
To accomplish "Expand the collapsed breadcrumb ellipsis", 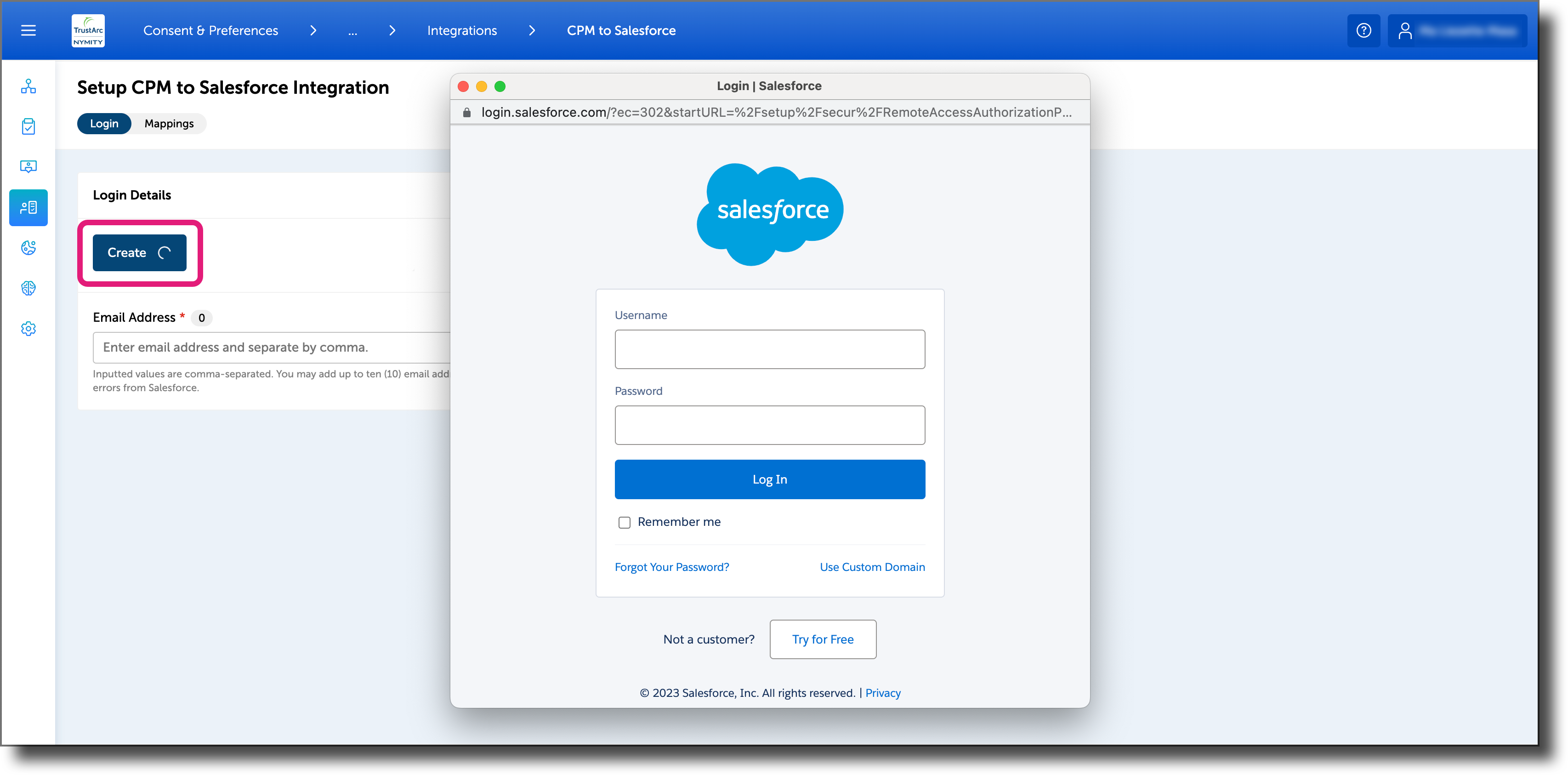I will click(353, 30).
